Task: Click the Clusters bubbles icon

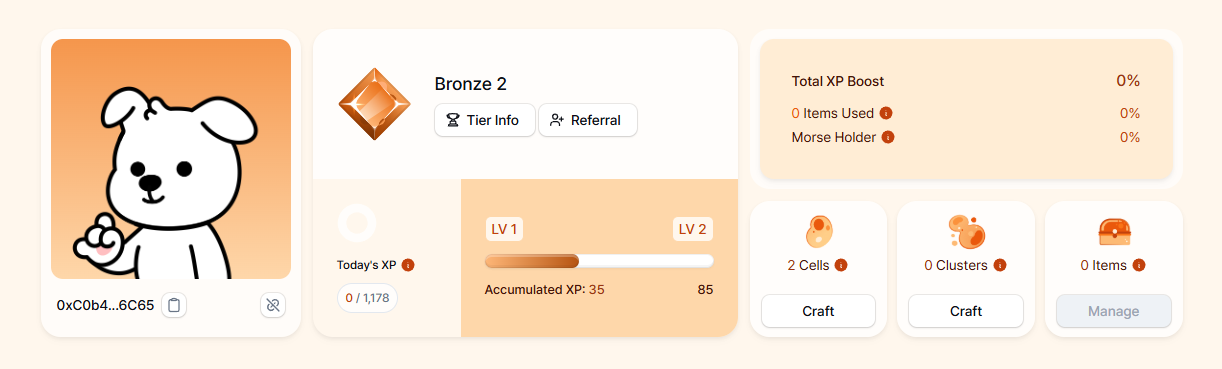Action: point(966,232)
